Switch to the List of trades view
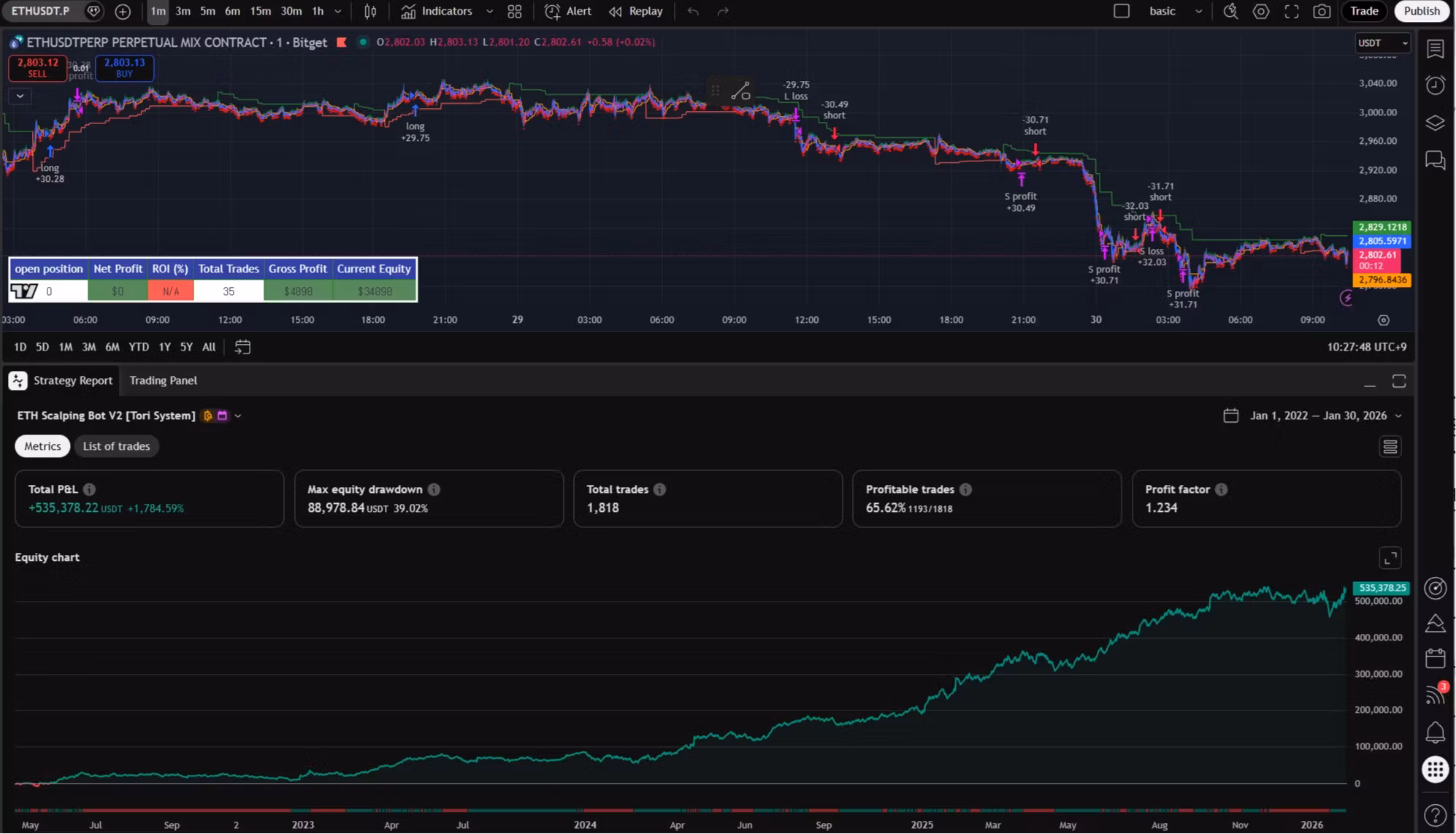 [x=116, y=445]
